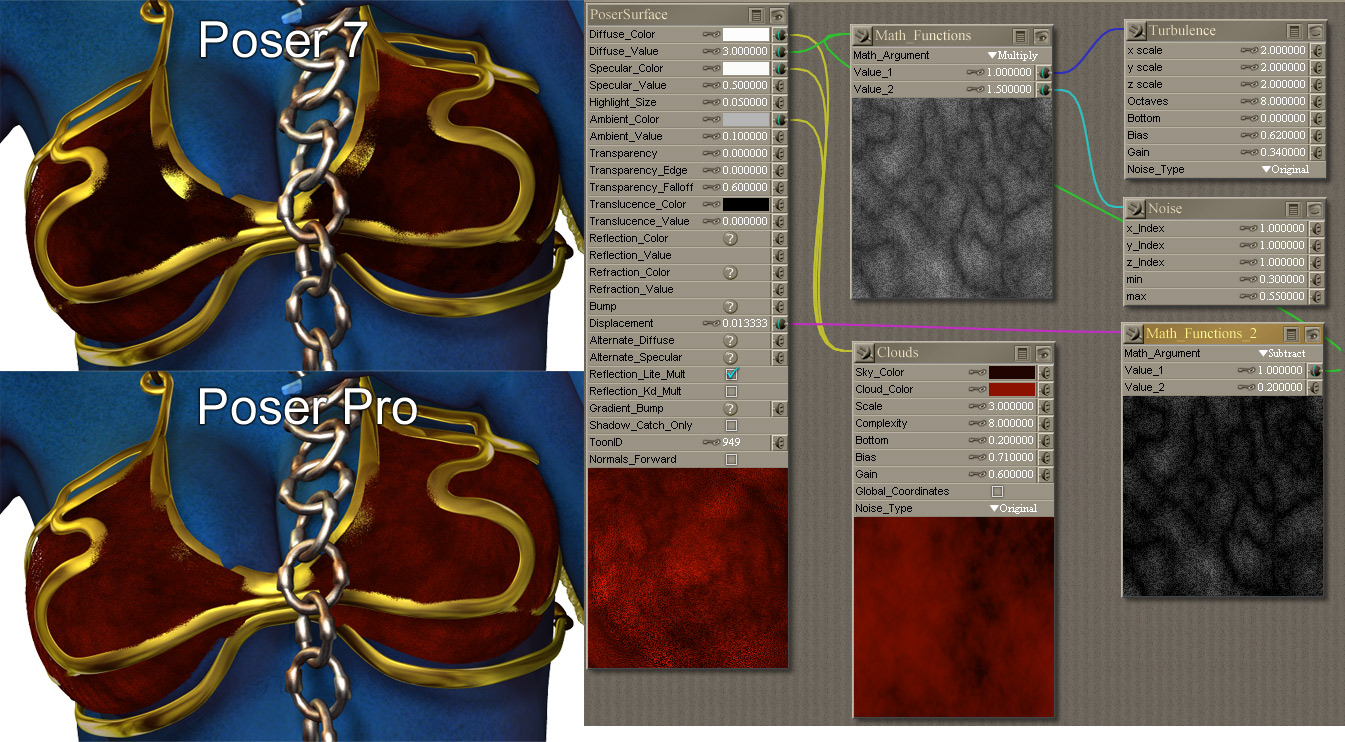Click the Bump channel input plug
1345x742 pixels.
coord(779,306)
